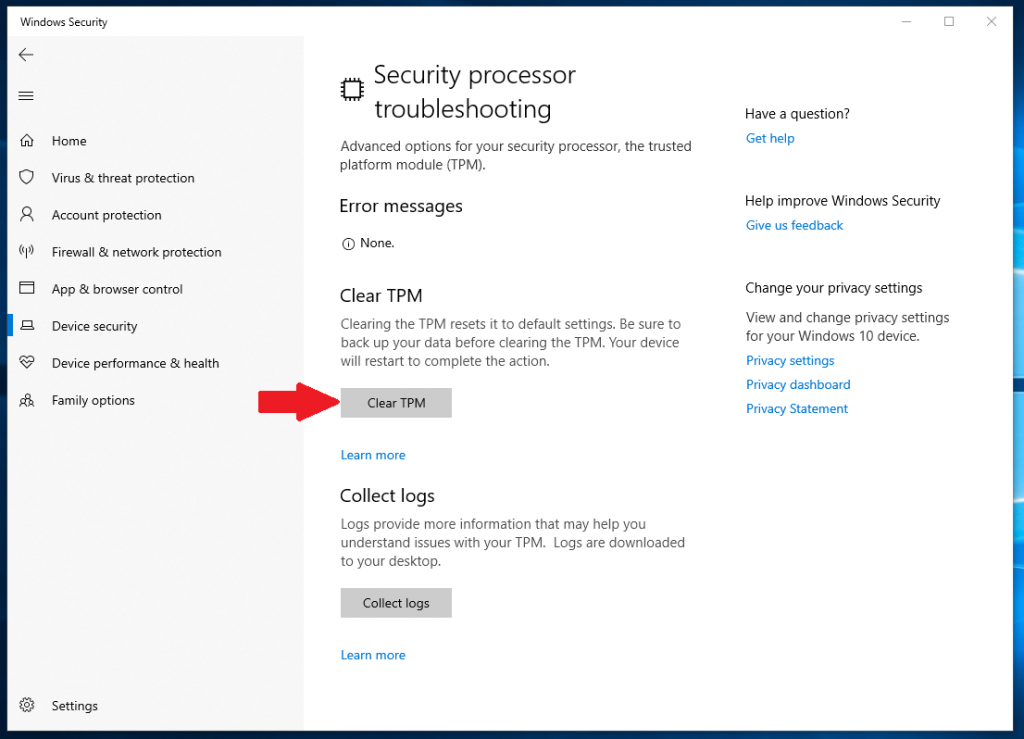Minimize the Windows Security window
The height and width of the screenshot is (739, 1024).
tap(906, 22)
